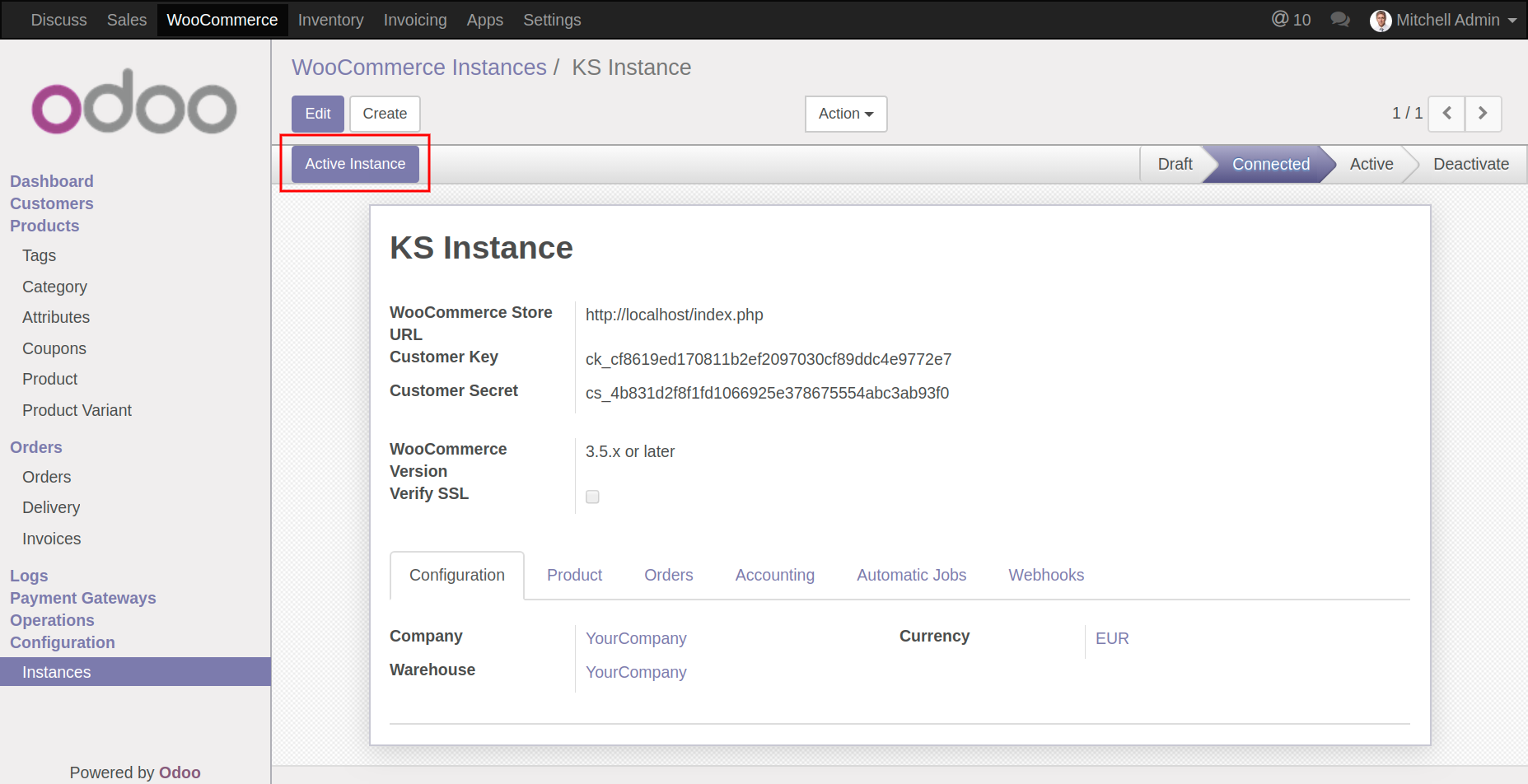Click the Edit button
Screen dimensions: 1528x784
click(317, 114)
